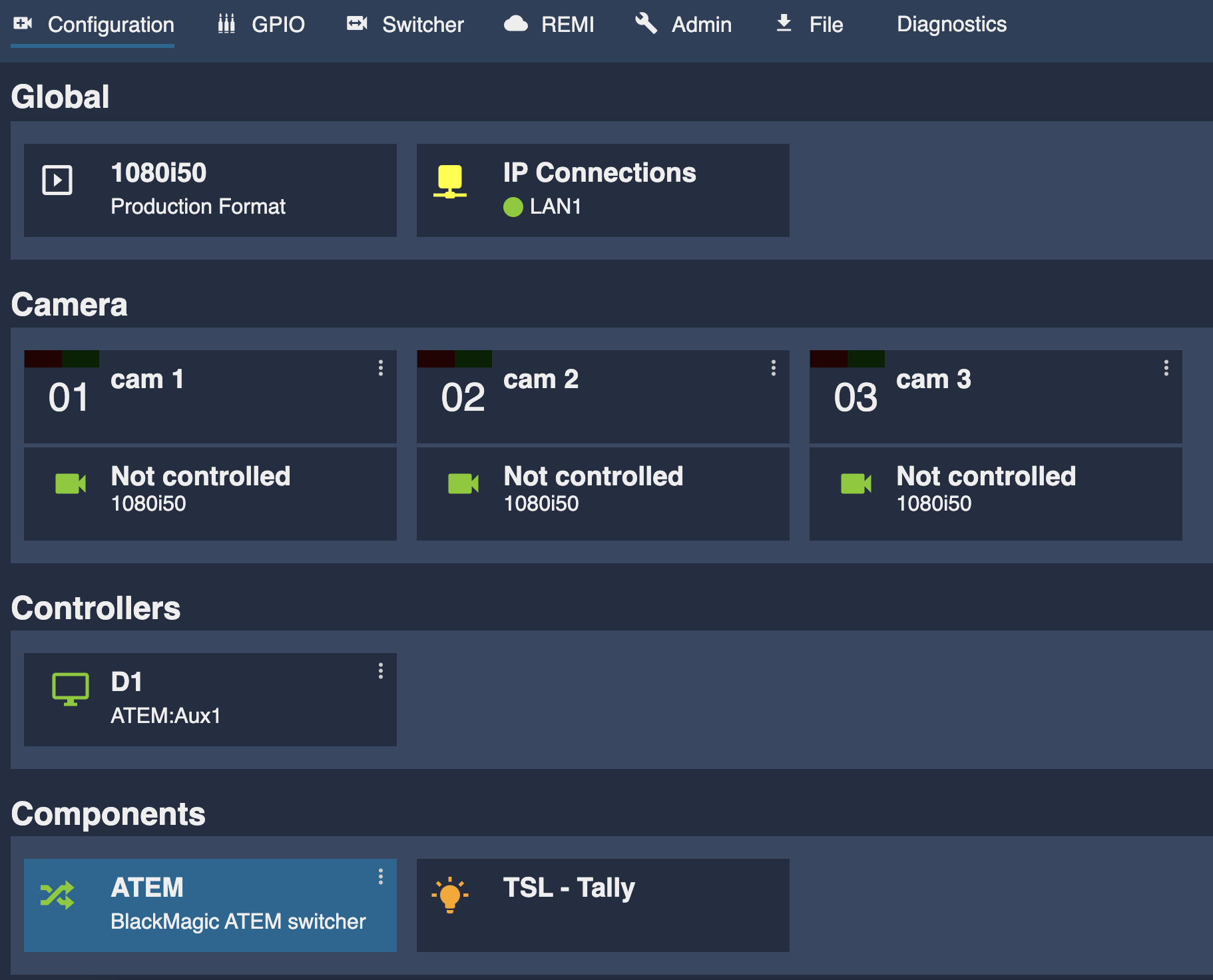Screen dimensions: 1213x980
Task: Open the 1080i50 Production Format card
Action: 210,190
